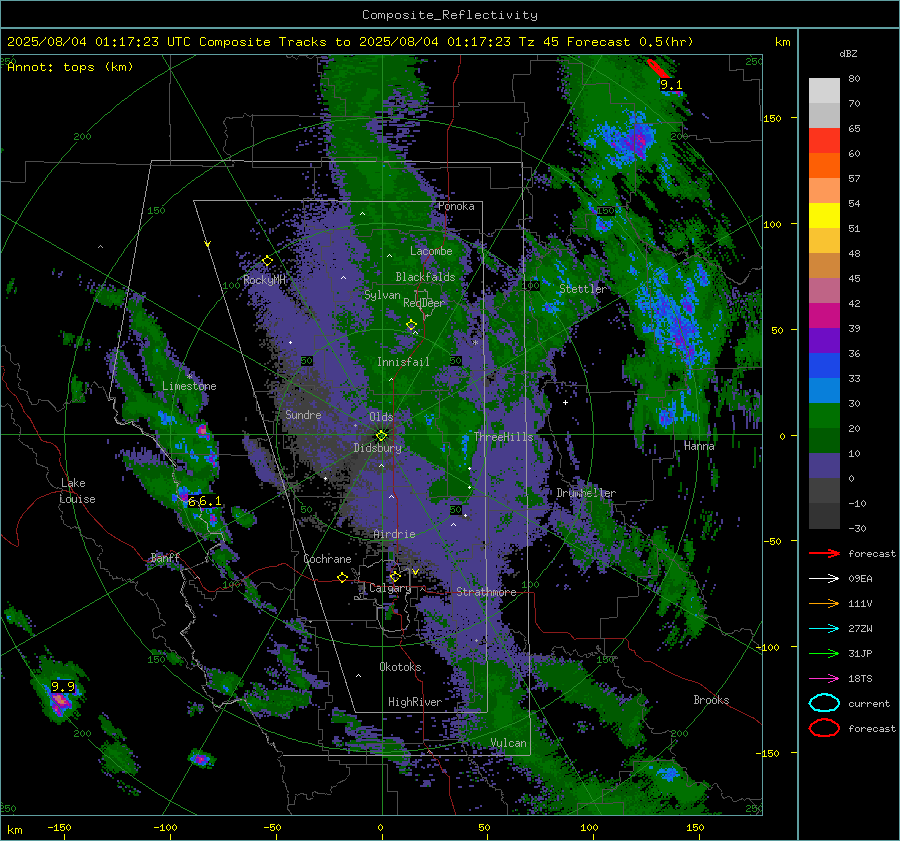Click the 42 dBZ magenta swatch
The height and width of the screenshot is (841, 900).
[x=824, y=315]
